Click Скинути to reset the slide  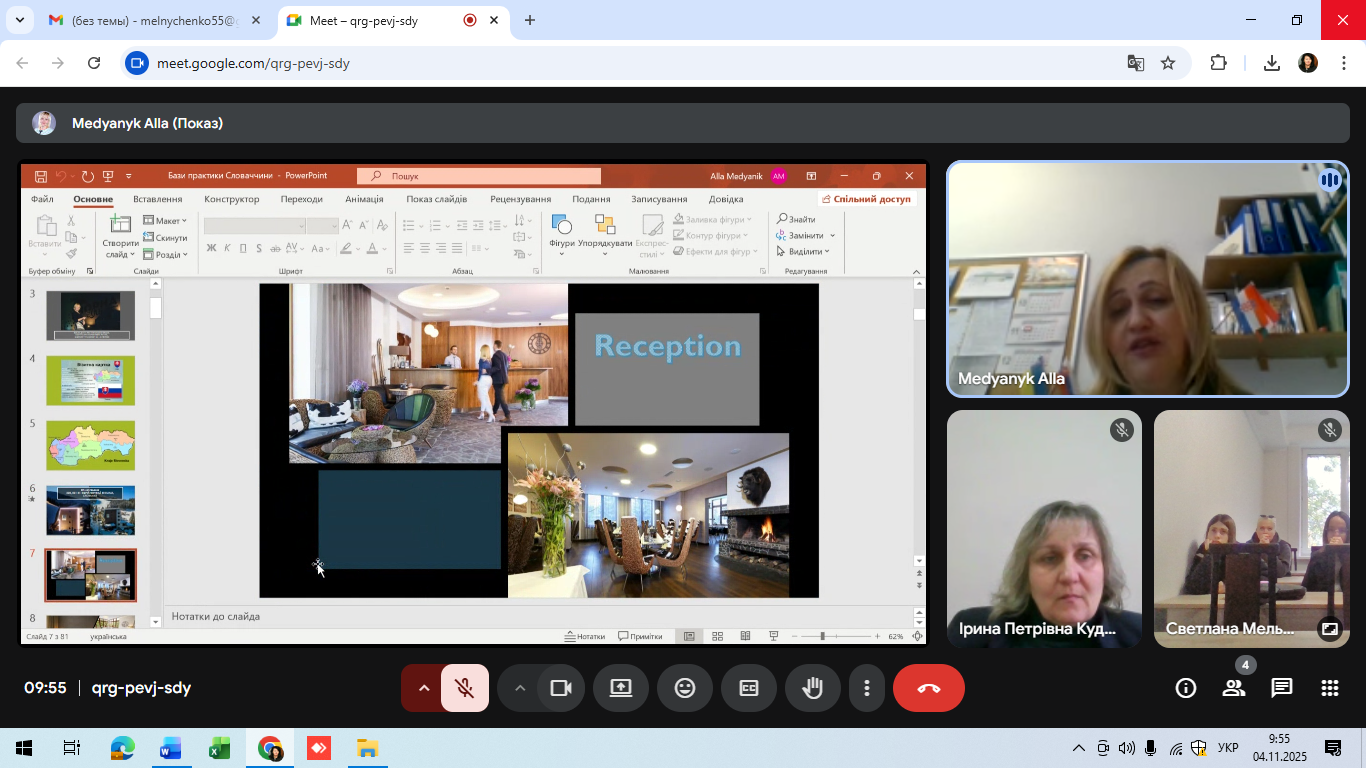point(165,238)
